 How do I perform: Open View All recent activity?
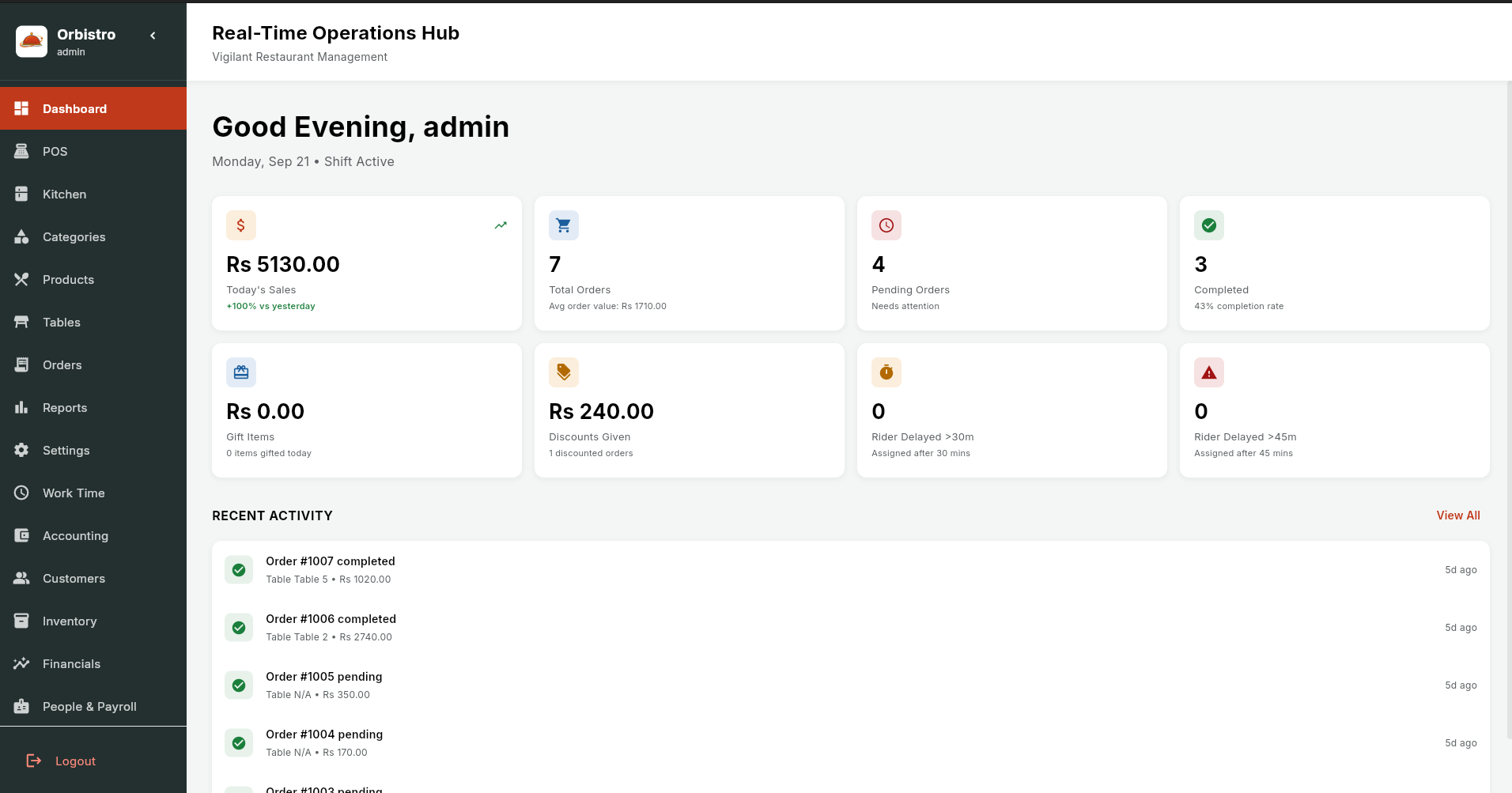(x=1458, y=515)
